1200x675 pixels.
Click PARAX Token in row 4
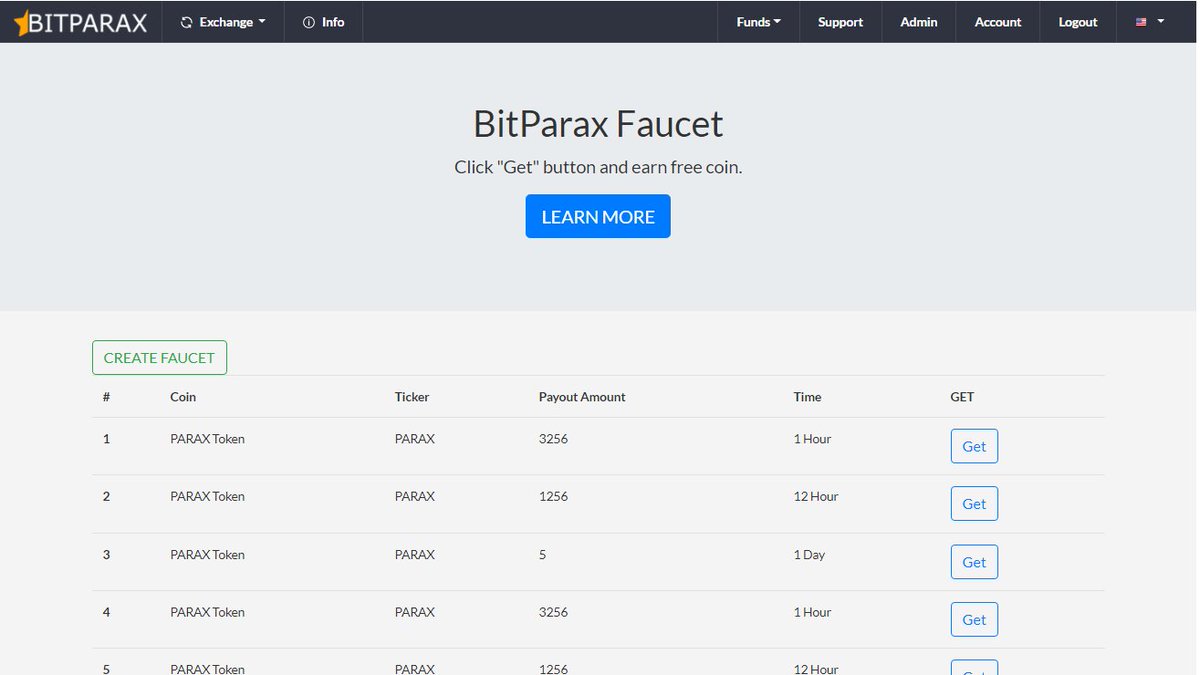(x=207, y=612)
